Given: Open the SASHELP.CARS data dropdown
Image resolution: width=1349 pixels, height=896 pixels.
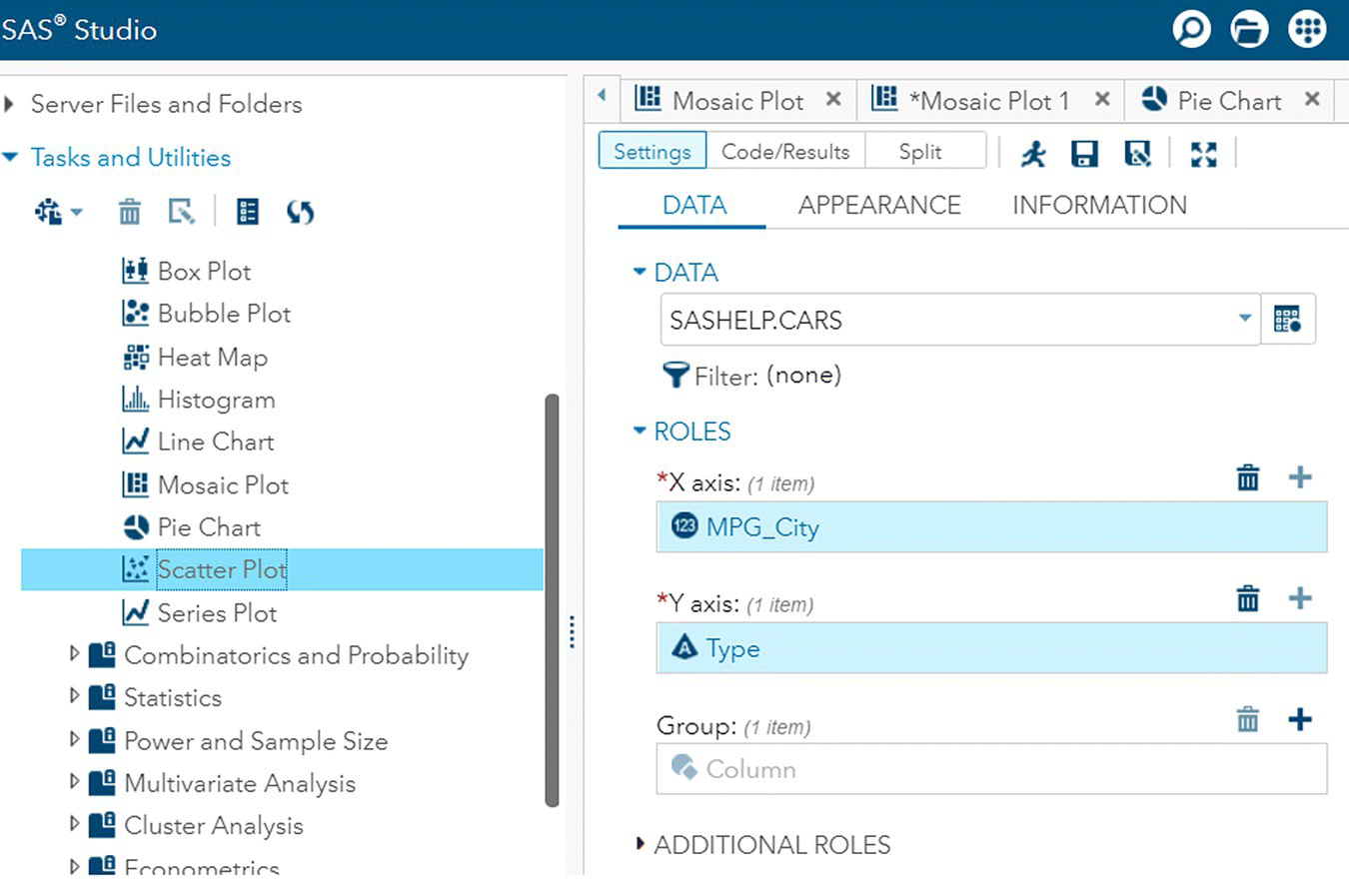Looking at the screenshot, I should point(1245,319).
